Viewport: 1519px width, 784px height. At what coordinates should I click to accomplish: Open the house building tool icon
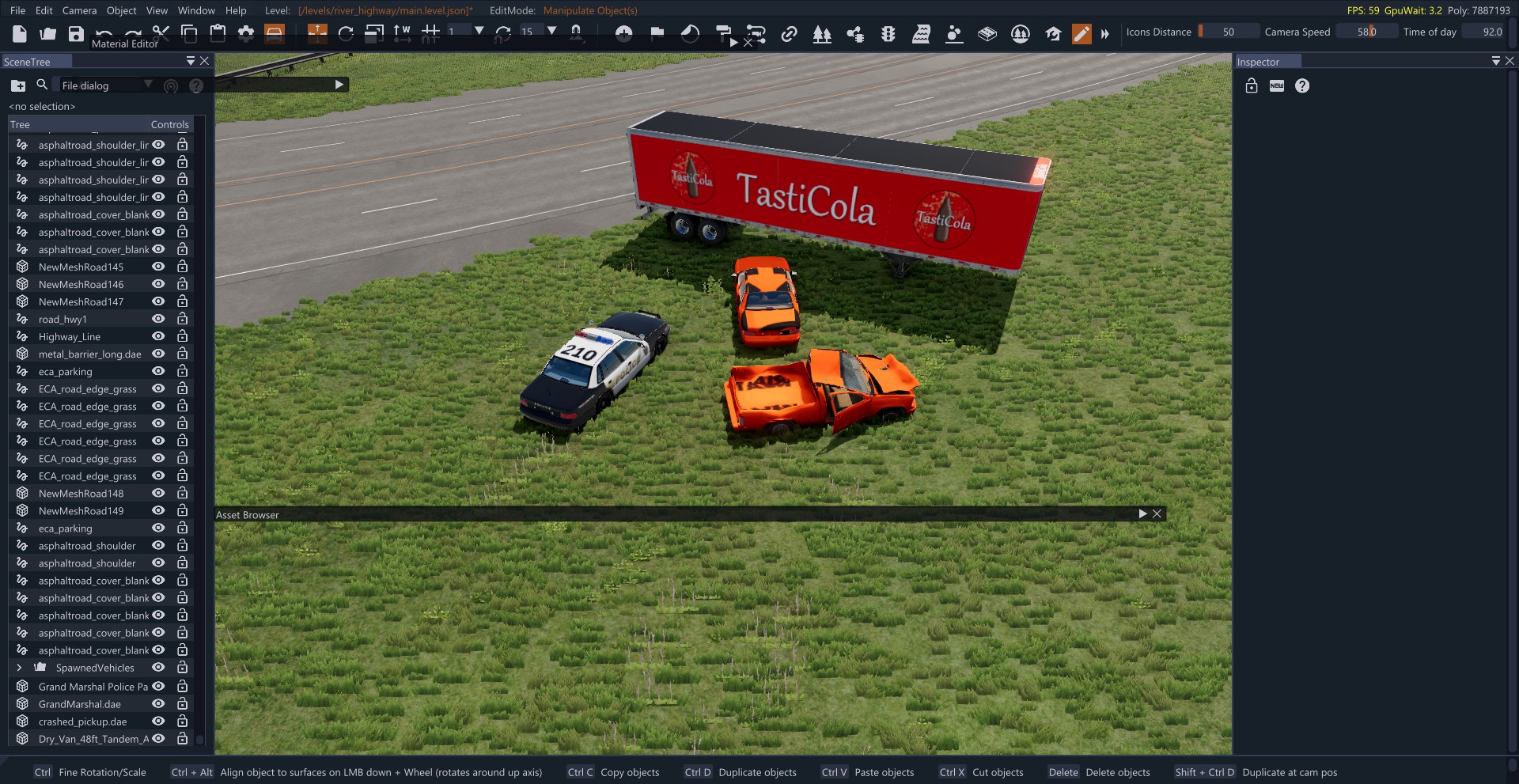pyautogui.click(x=1053, y=34)
